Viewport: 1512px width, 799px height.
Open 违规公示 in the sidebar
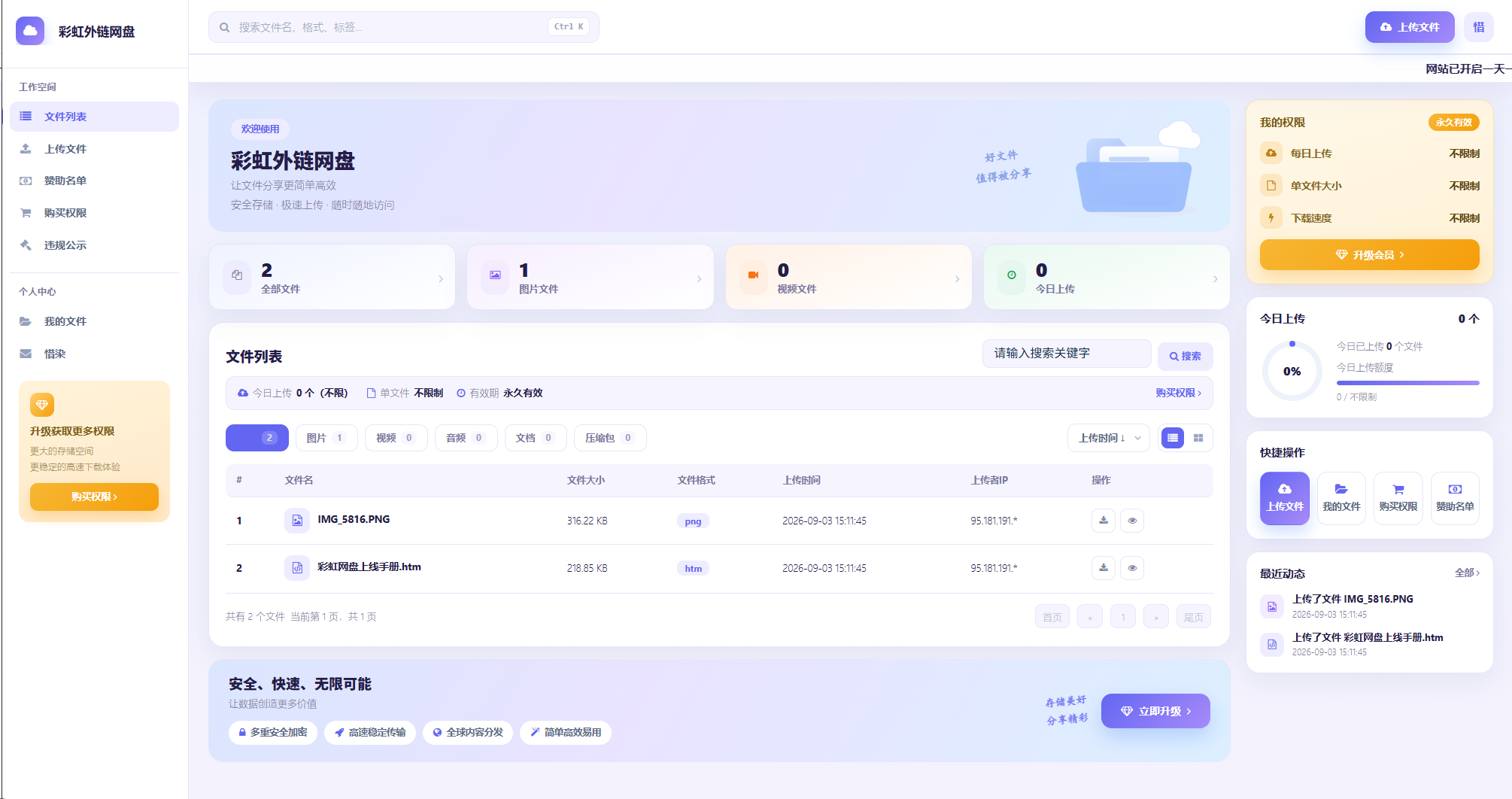[94, 245]
